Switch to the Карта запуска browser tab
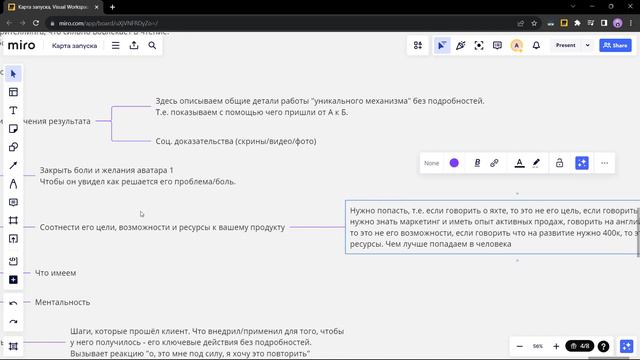Viewport: 640px width, 360px height. coord(53,7)
